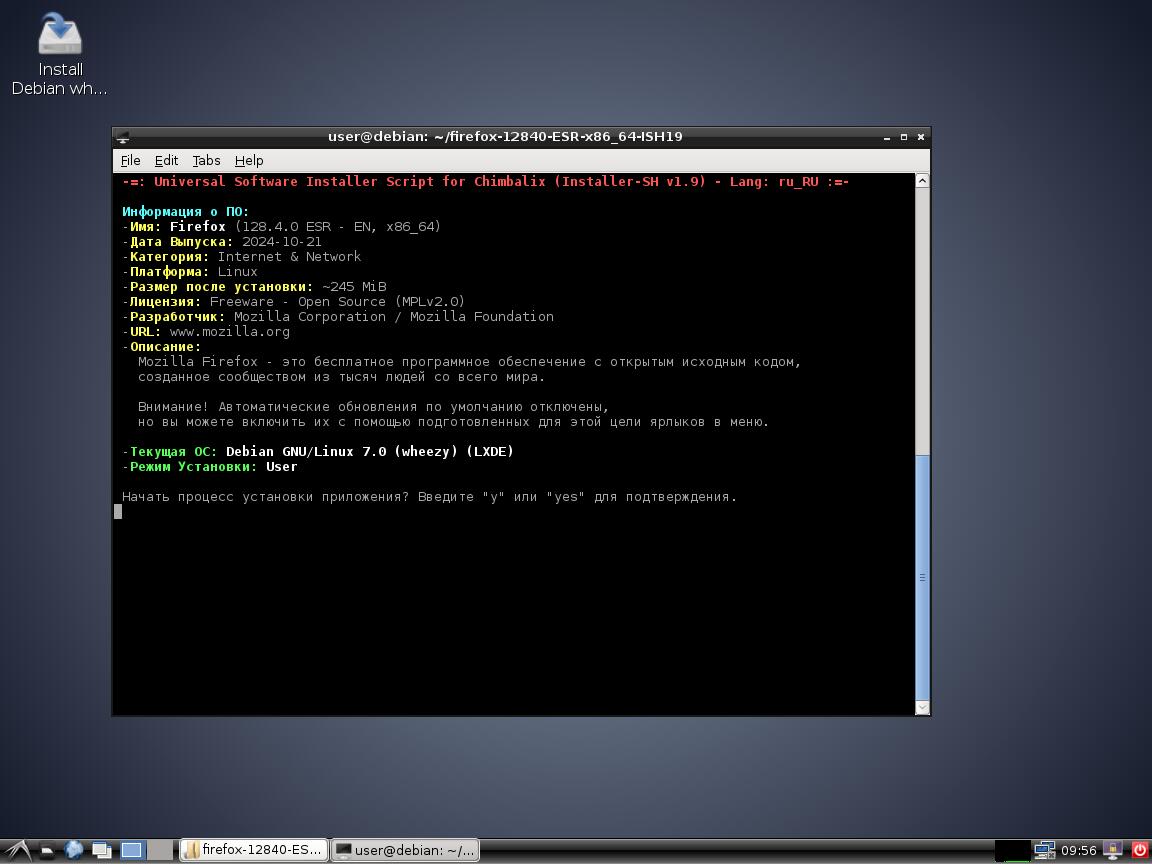Click the text 'Debian GNU/Linux 7.0 (wheezy) (LXDE)'
Screen dimensions: 1152x864
coord(370,452)
